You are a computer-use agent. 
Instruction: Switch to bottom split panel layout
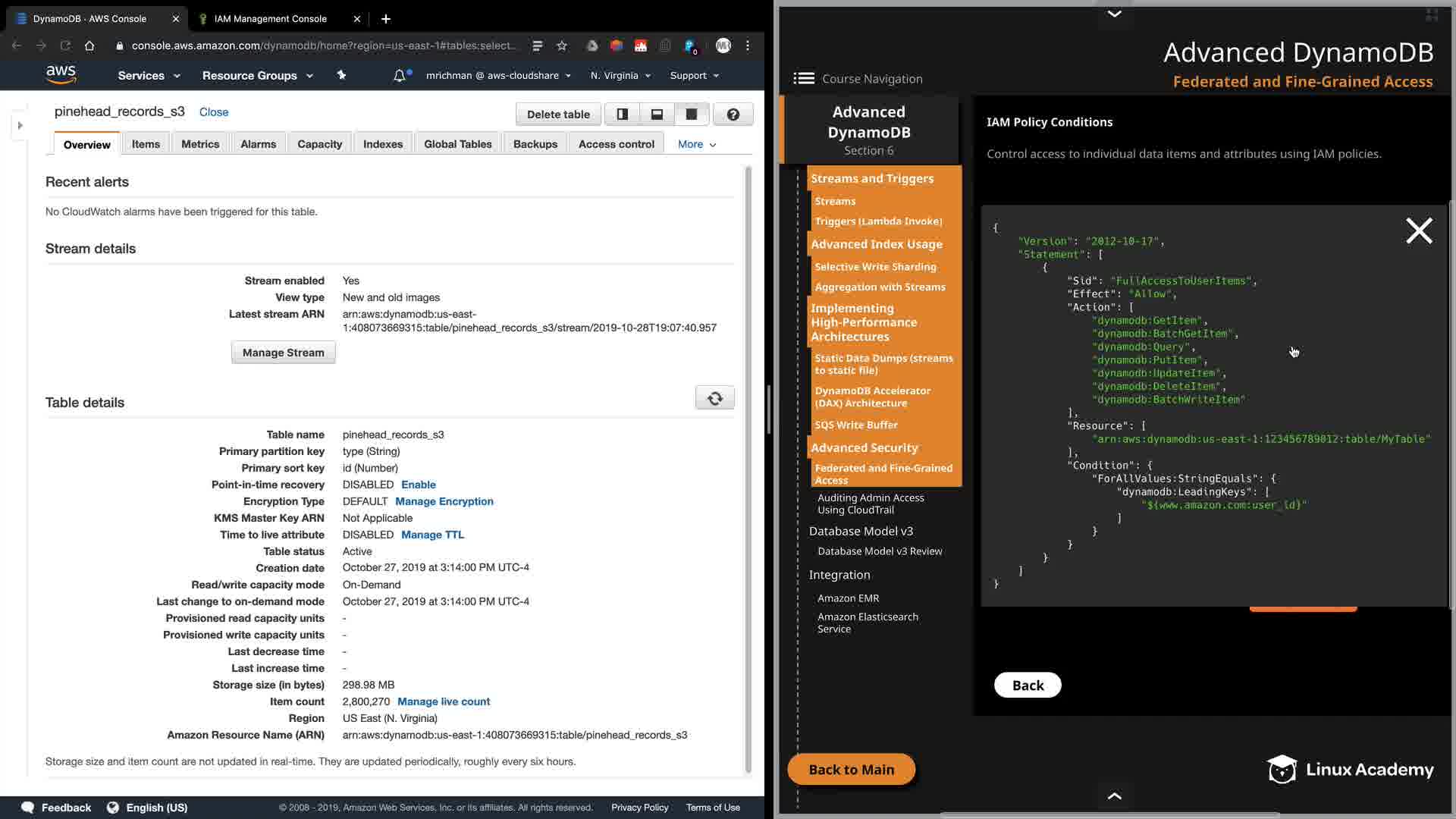pyautogui.click(x=657, y=115)
